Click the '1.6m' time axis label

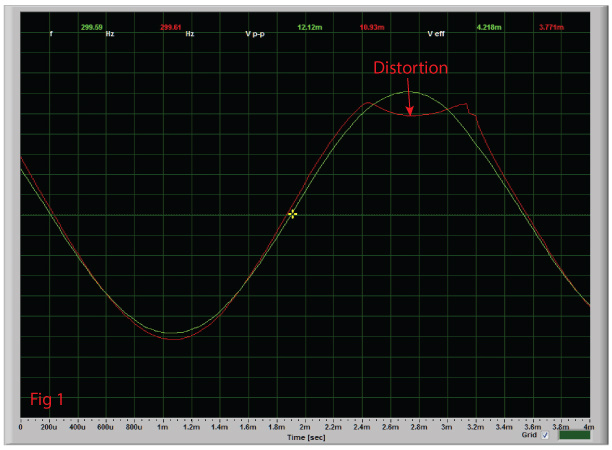[248, 427]
